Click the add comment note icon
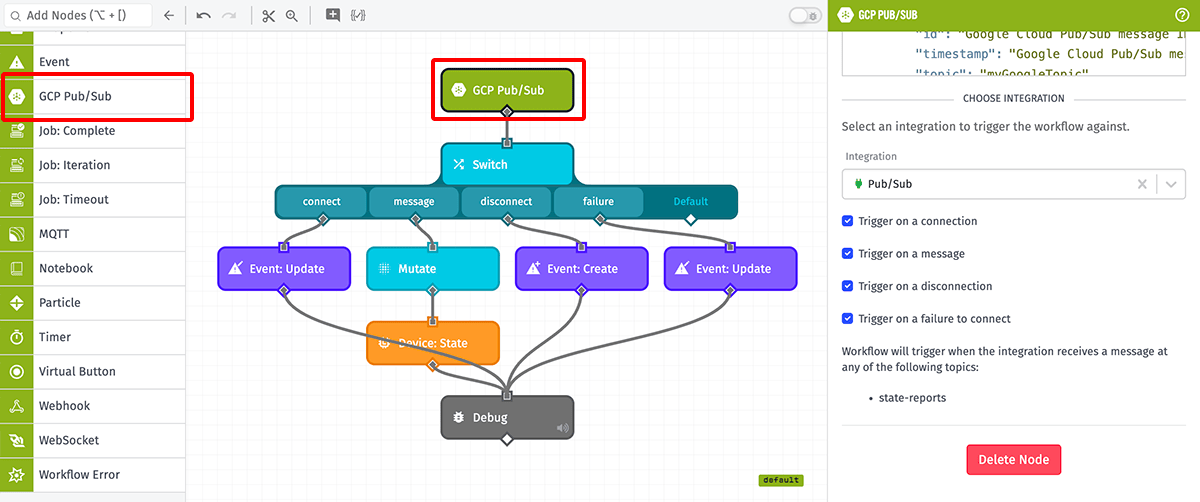Screen dimensions: 1200x502 click(x=332, y=15)
